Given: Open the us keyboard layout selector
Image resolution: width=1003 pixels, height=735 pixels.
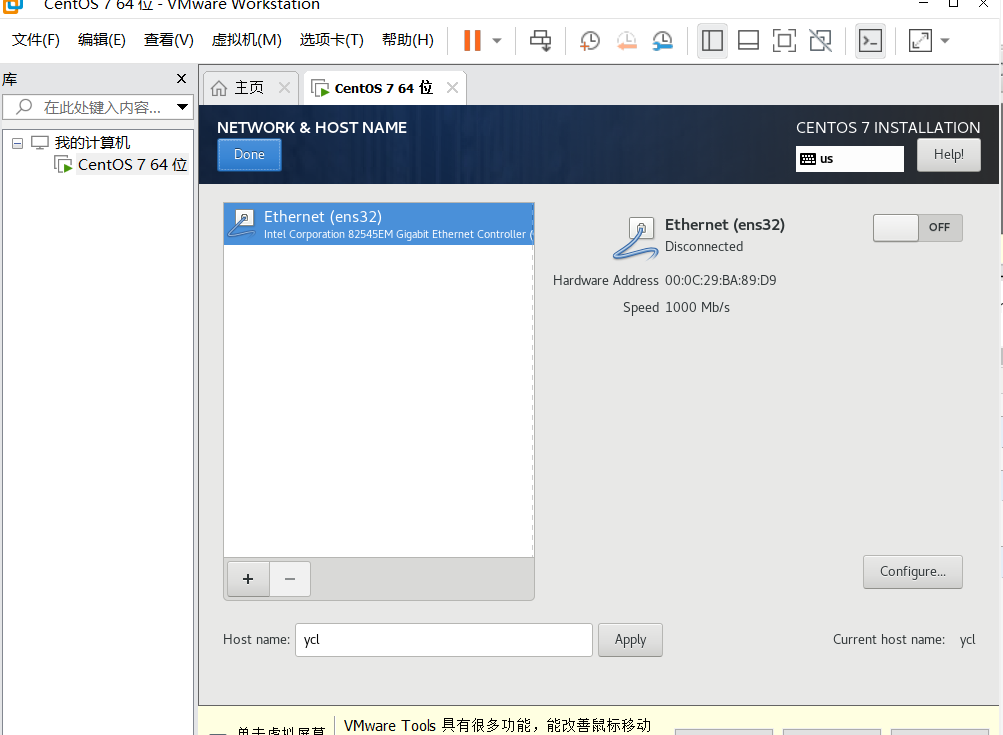Looking at the screenshot, I should 849,159.
